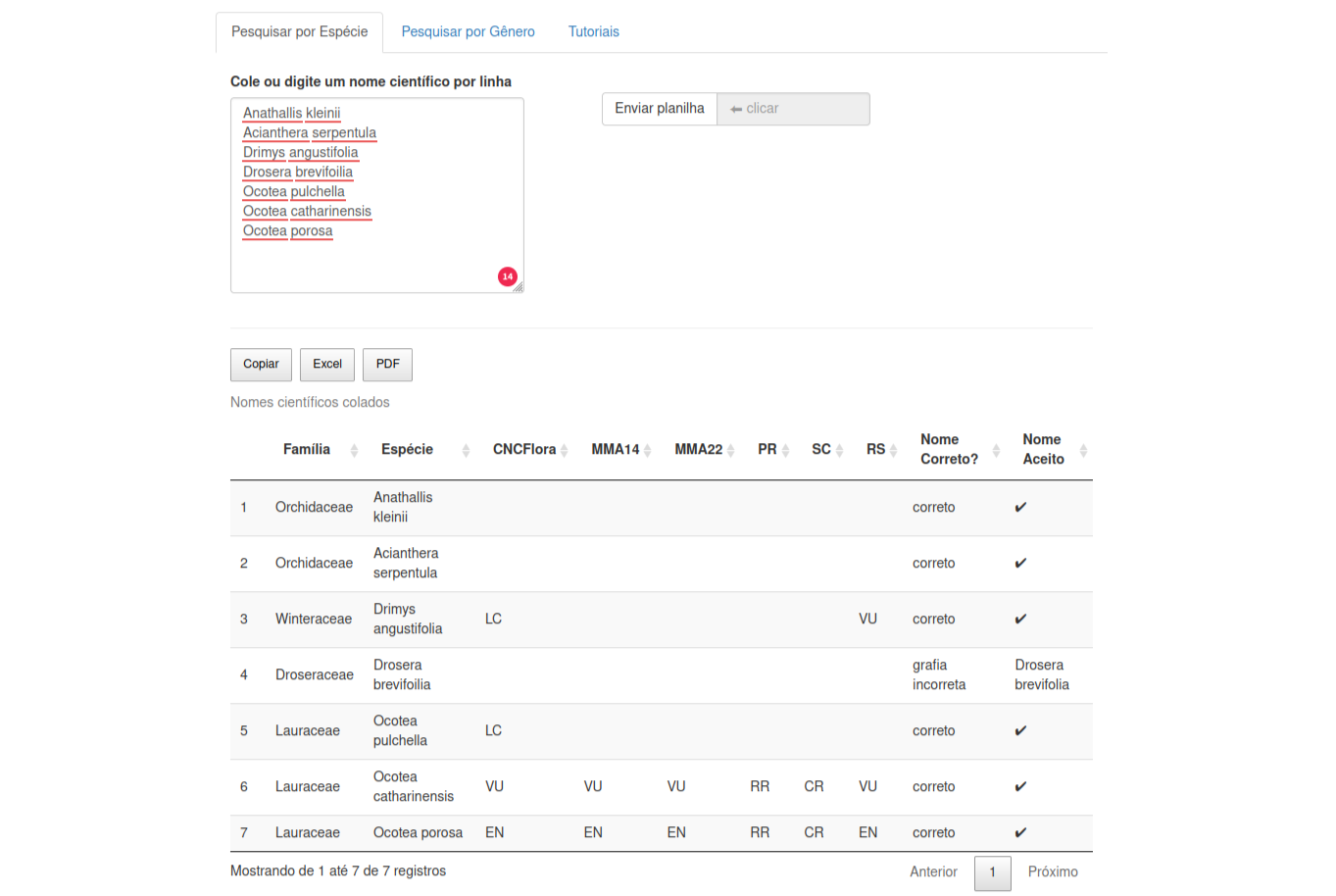Viewport: 1336px width, 896px height.
Task: Export results with the PDF button
Action: pos(387,364)
